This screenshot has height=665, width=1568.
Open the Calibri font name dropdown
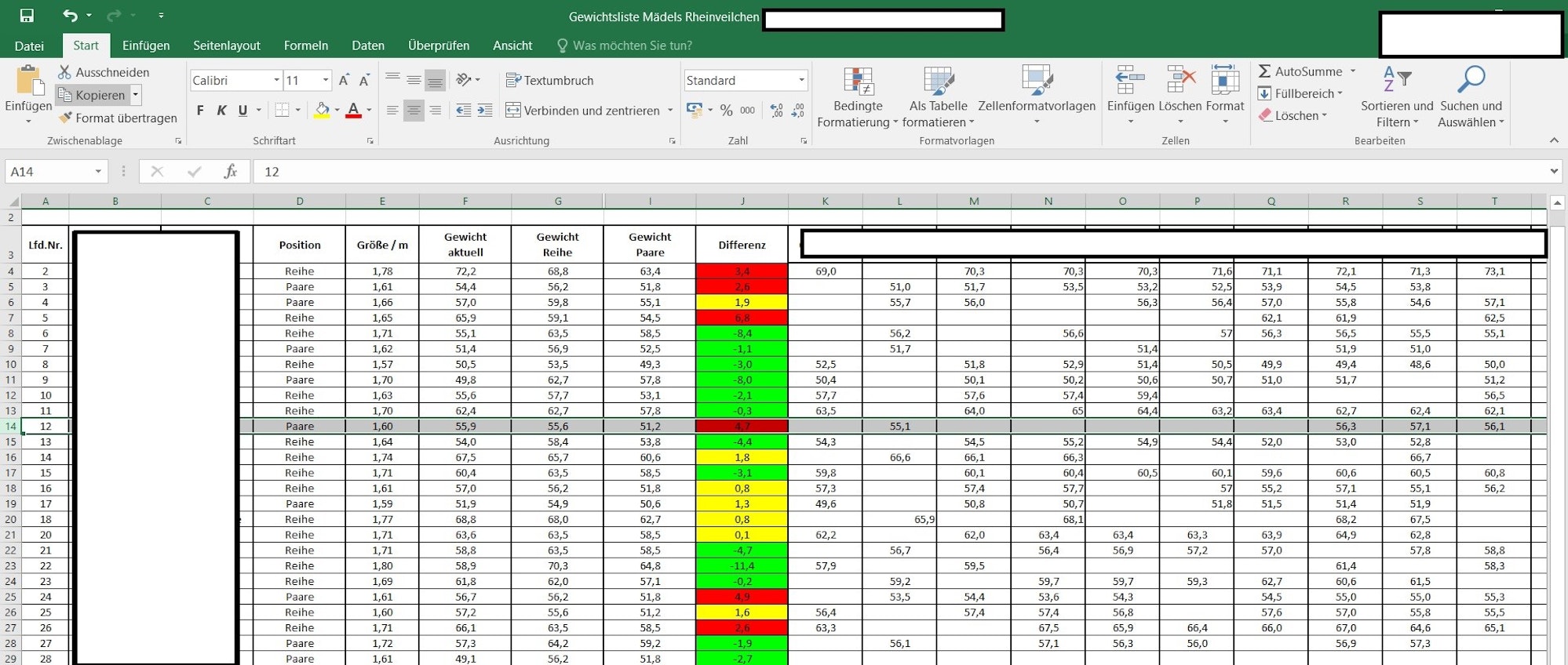[276, 80]
